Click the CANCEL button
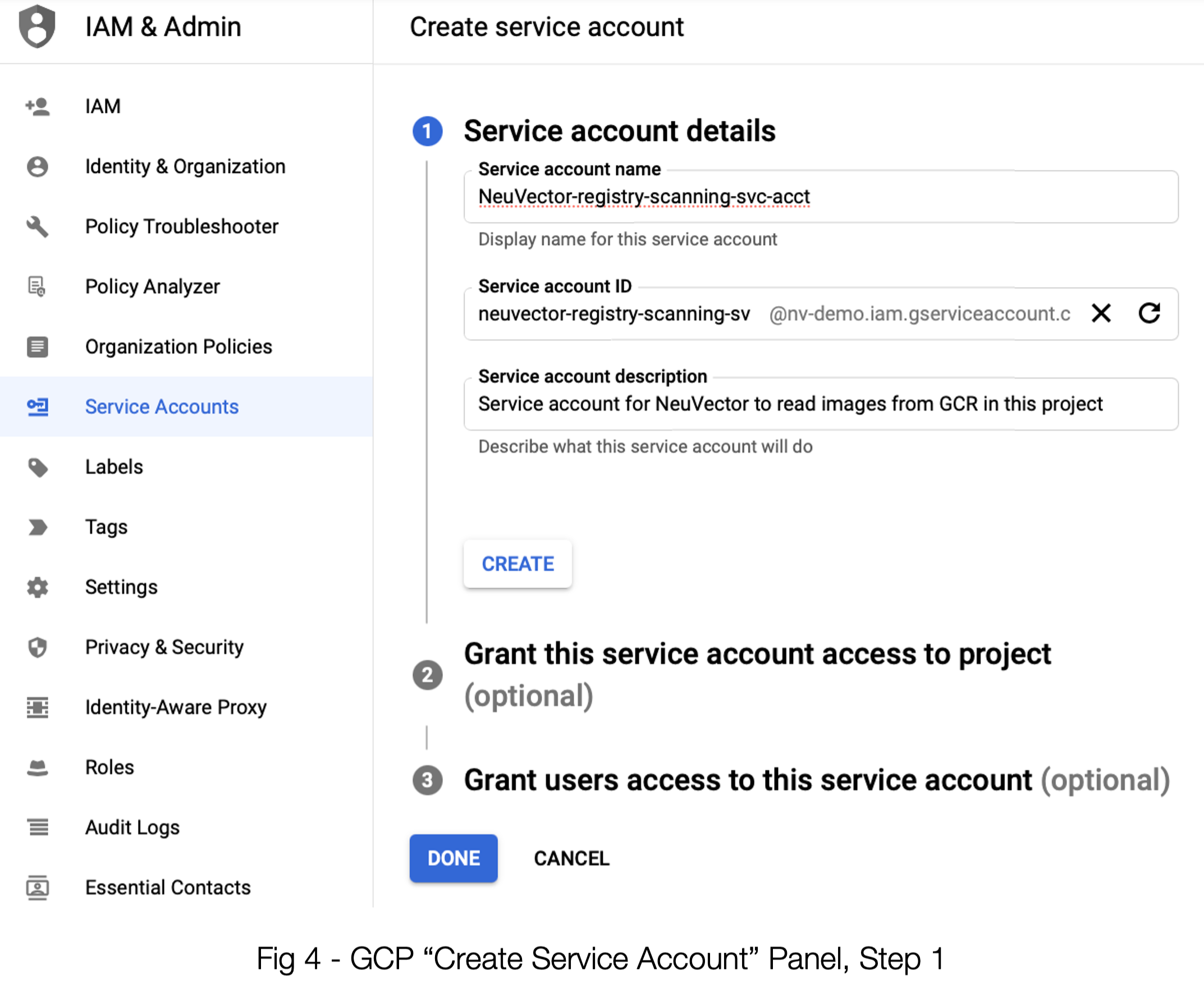1204x993 pixels. tap(571, 859)
